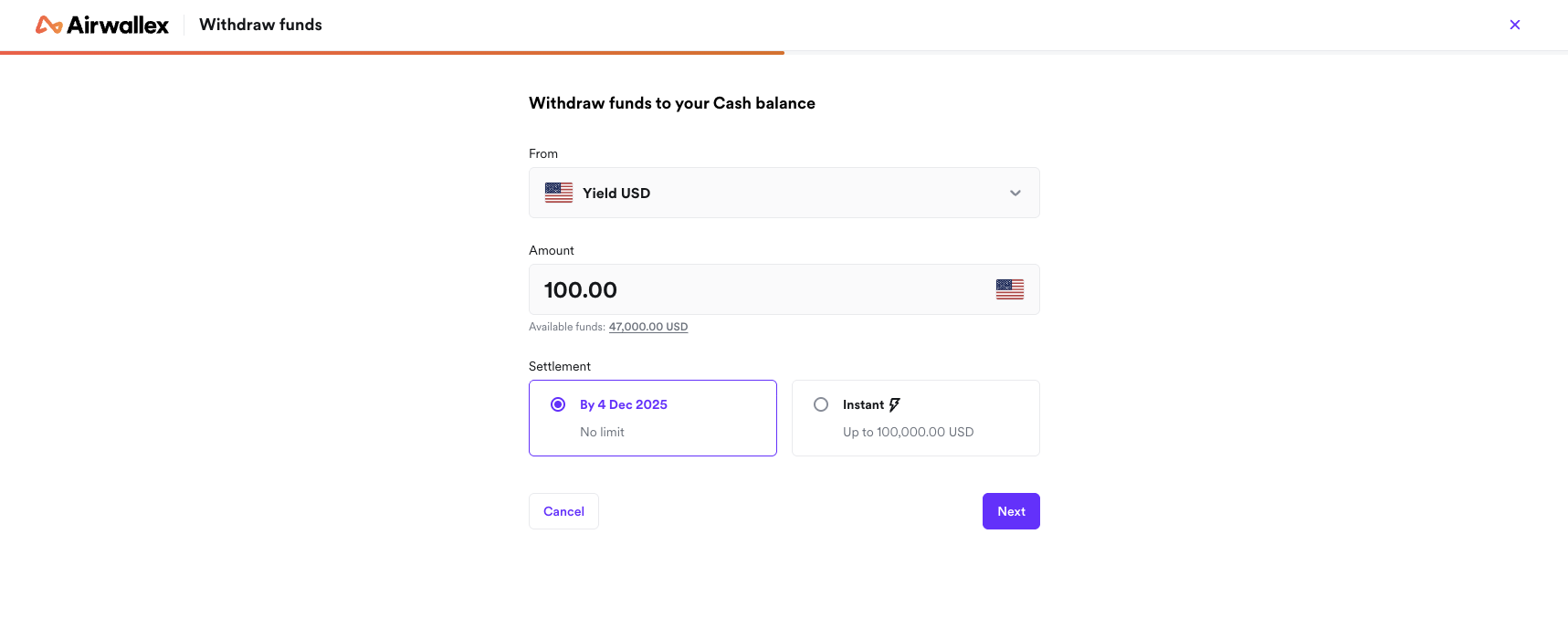Click the Settlement section label

coord(560,366)
